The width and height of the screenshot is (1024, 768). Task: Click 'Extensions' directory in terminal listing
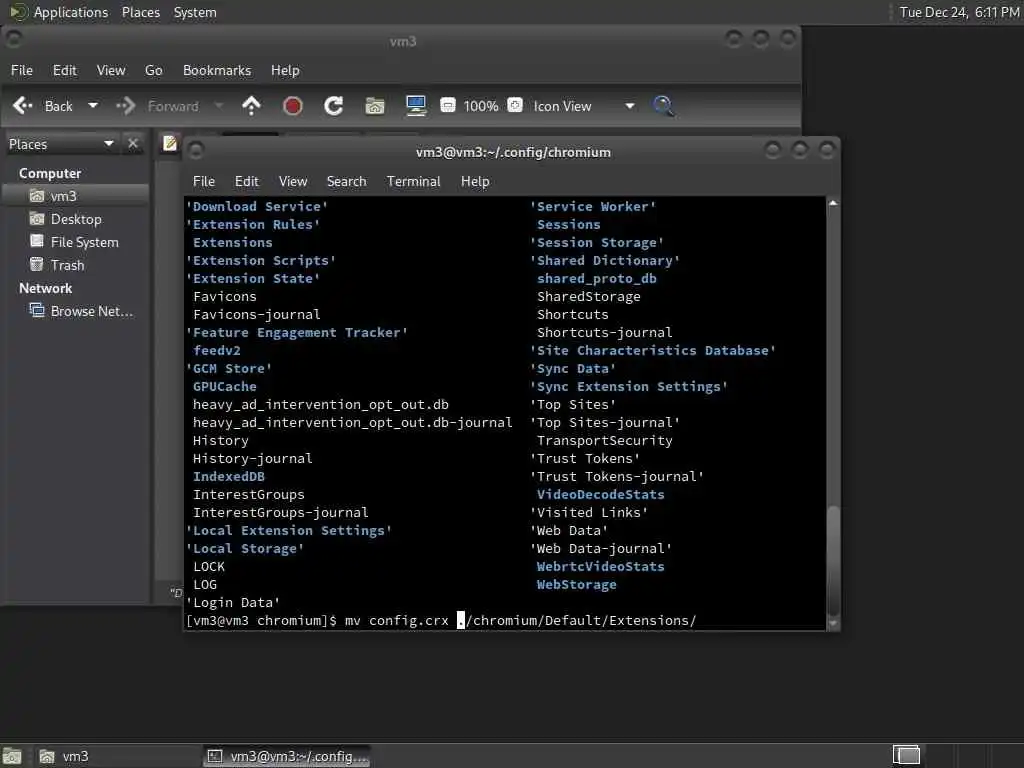(232, 242)
